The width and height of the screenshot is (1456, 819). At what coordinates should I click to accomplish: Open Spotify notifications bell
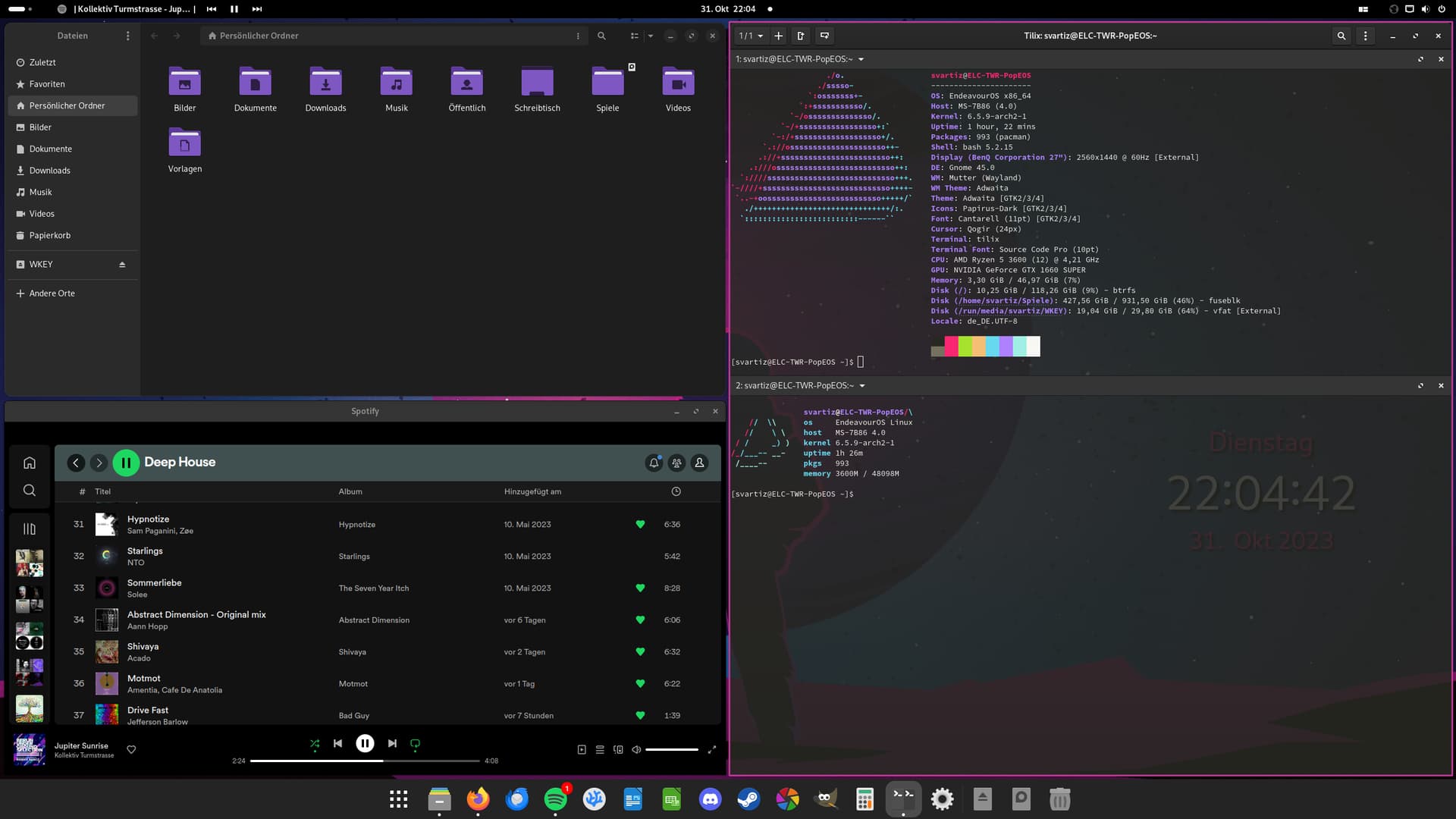point(654,463)
